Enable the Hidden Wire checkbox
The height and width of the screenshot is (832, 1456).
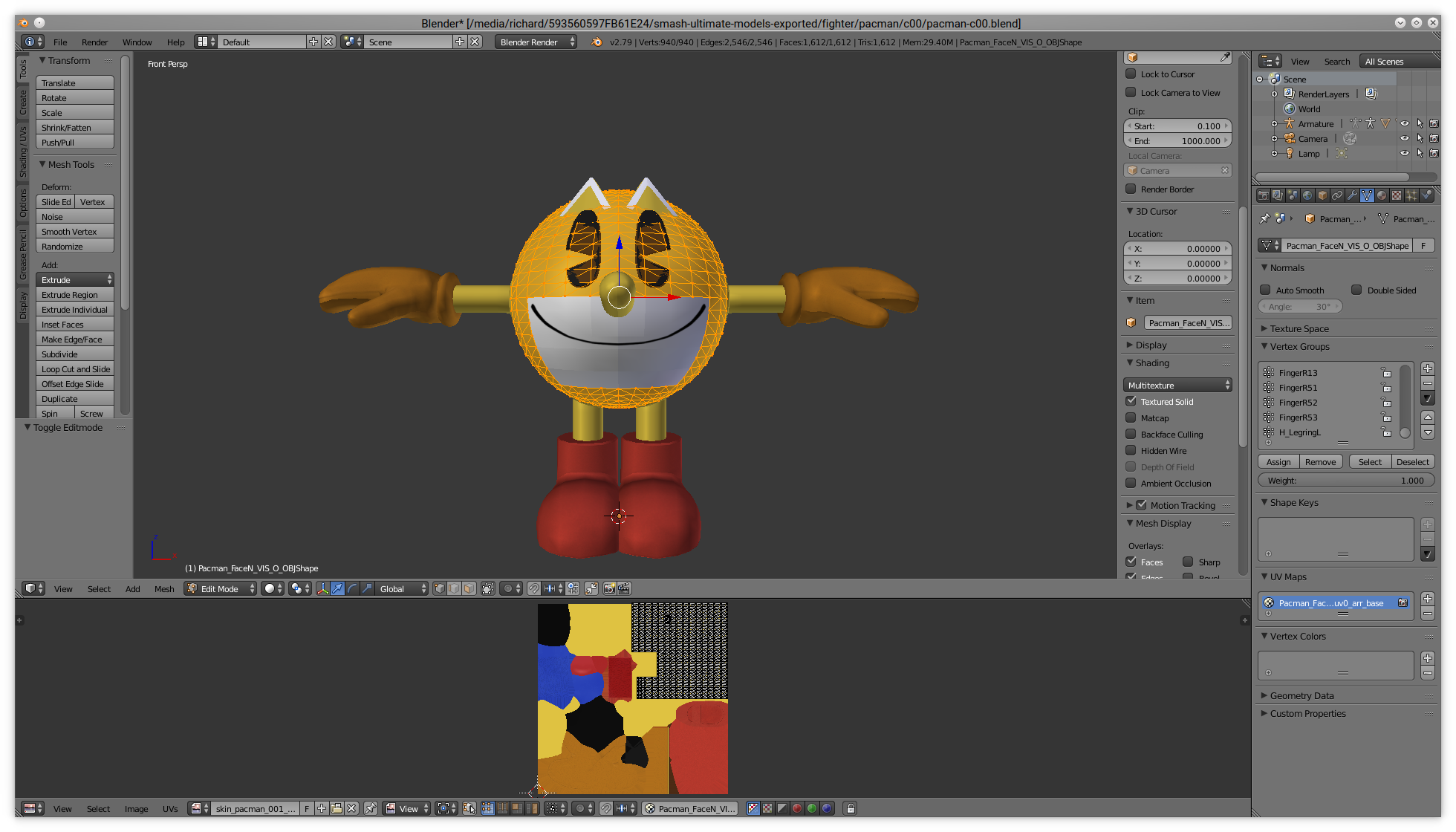[1131, 450]
